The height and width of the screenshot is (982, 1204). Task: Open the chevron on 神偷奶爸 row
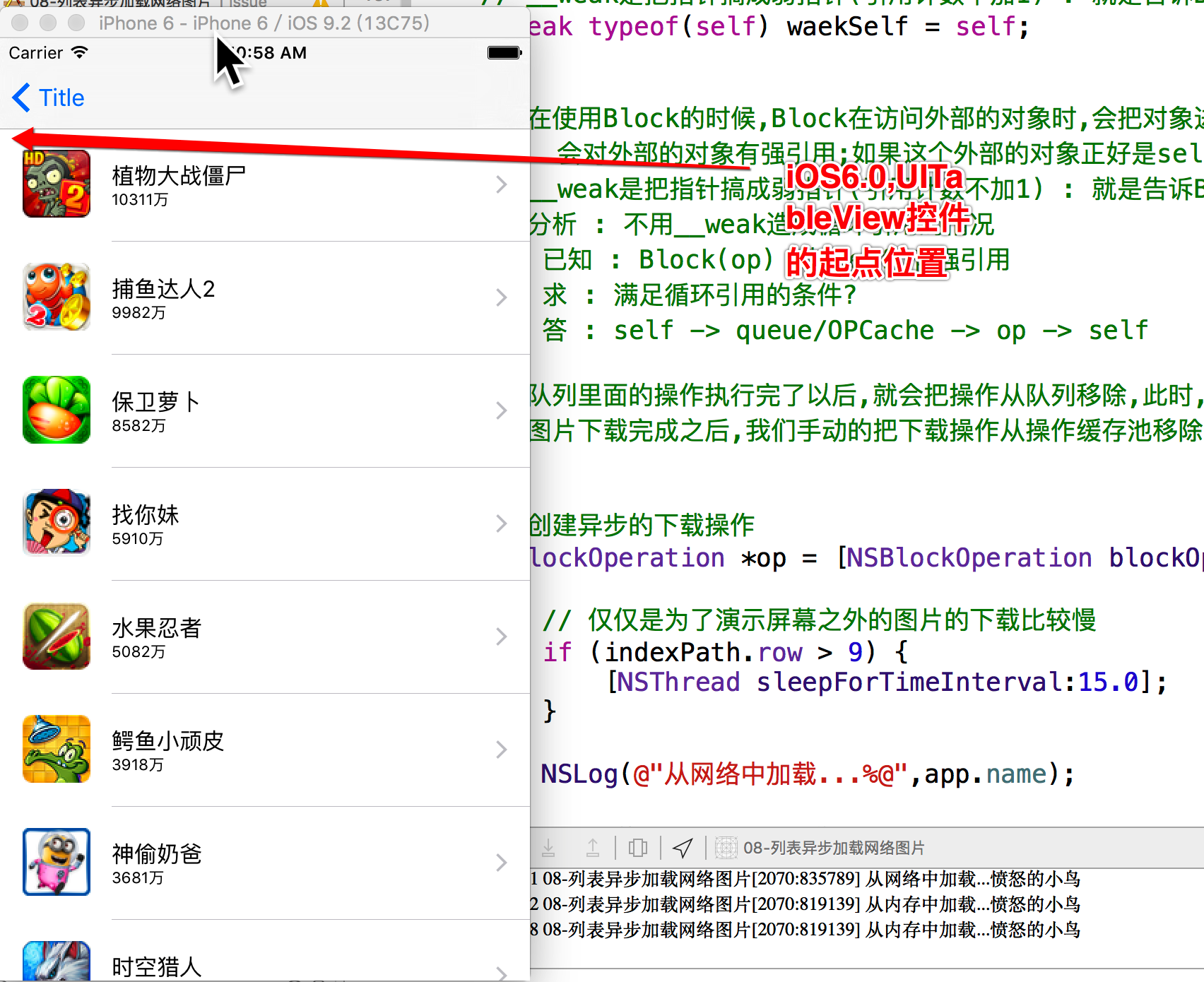click(502, 863)
